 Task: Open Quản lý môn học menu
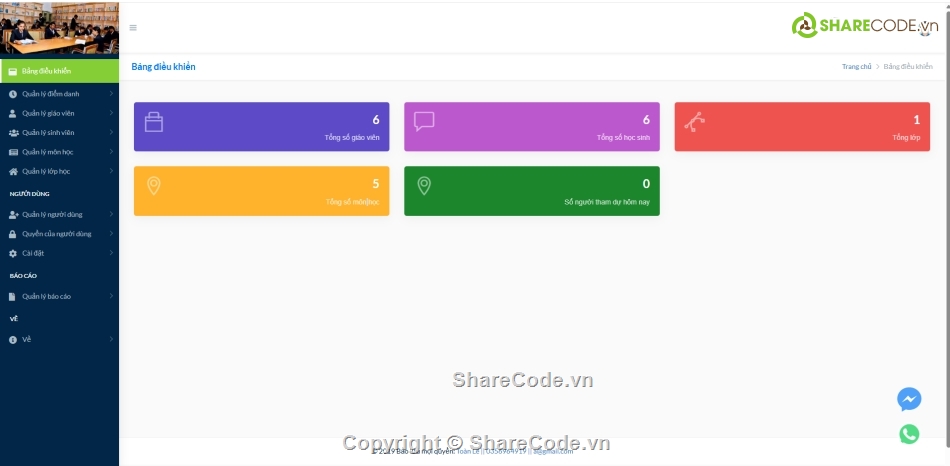[47, 152]
